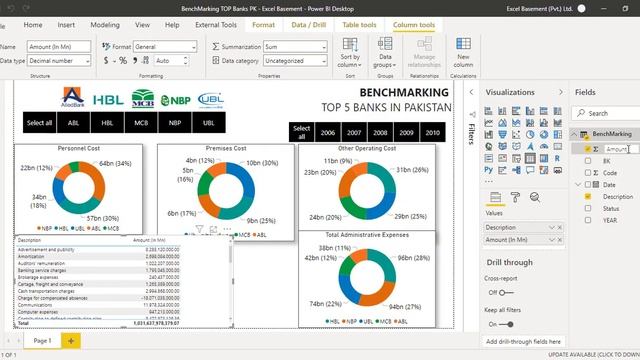Choose the gauge visual icon
The image size is (640, 360).
(544, 146)
